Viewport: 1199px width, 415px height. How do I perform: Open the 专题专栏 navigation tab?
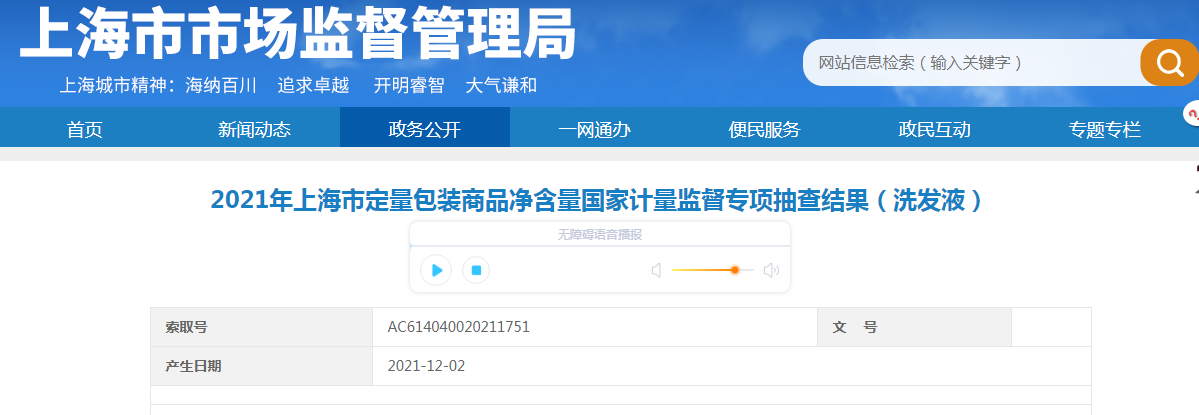(x=1105, y=129)
